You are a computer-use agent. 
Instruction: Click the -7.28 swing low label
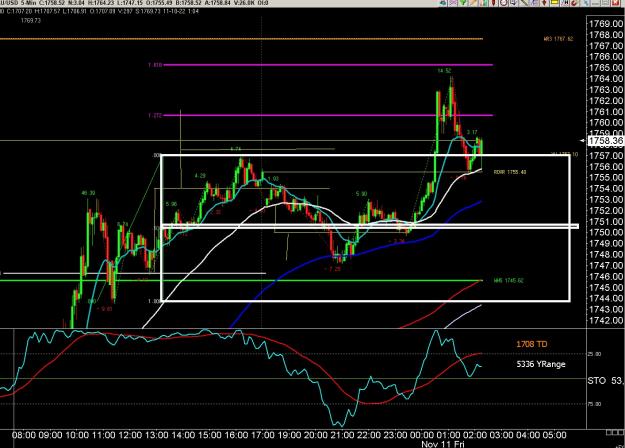click(x=333, y=269)
